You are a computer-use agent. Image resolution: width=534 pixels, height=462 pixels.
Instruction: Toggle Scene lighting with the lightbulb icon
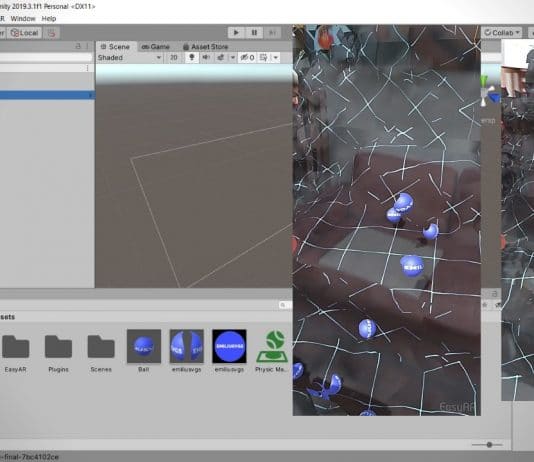point(192,58)
